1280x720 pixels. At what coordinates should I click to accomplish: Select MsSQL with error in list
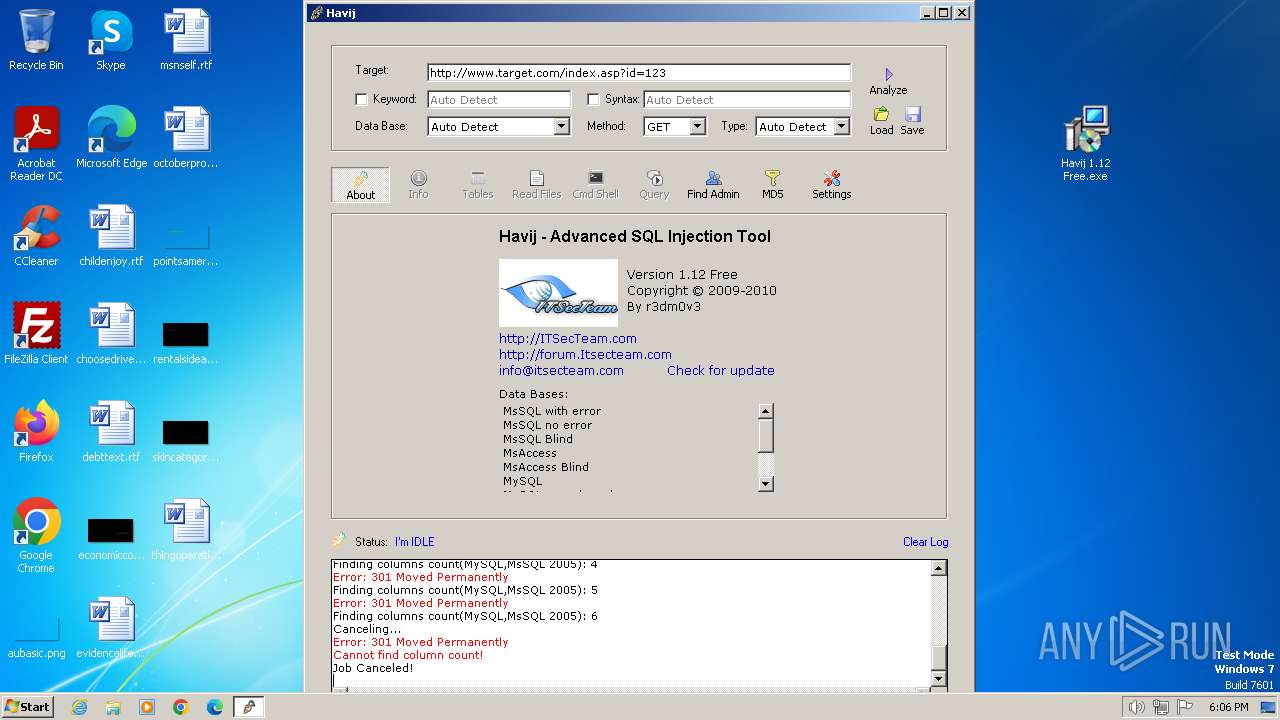pos(552,411)
